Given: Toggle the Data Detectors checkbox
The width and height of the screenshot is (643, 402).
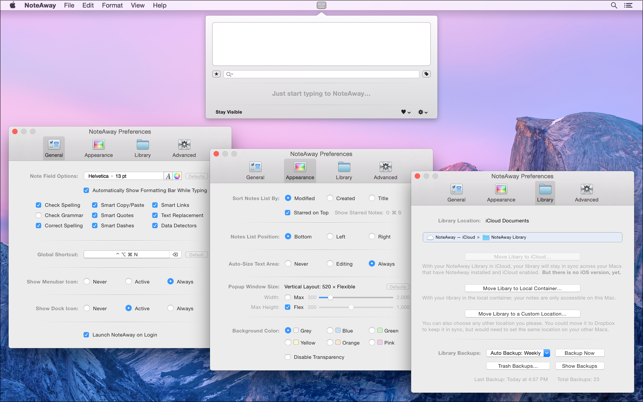Looking at the screenshot, I should point(155,226).
